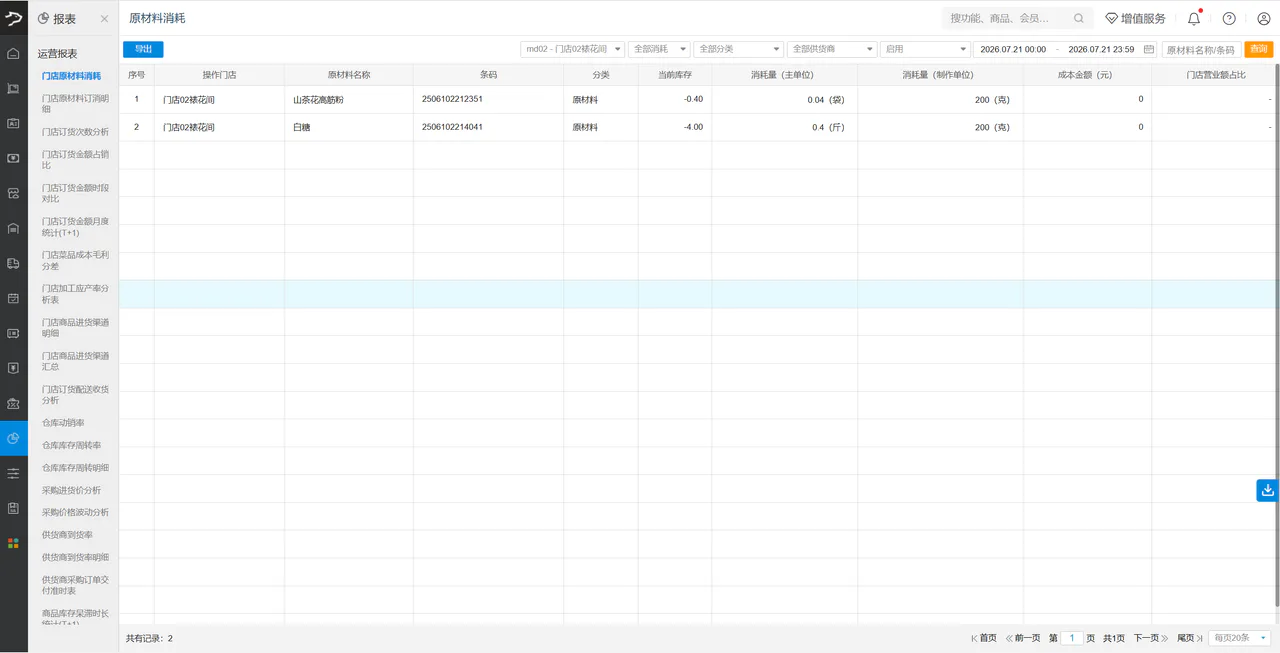Click the home icon in left sidebar

click(13, 53)
